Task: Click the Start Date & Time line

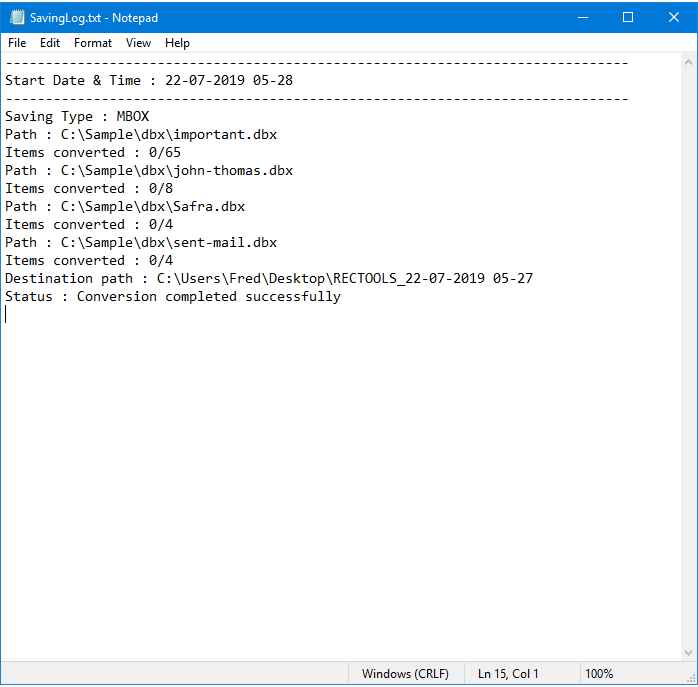Action: tap(149, 81)
